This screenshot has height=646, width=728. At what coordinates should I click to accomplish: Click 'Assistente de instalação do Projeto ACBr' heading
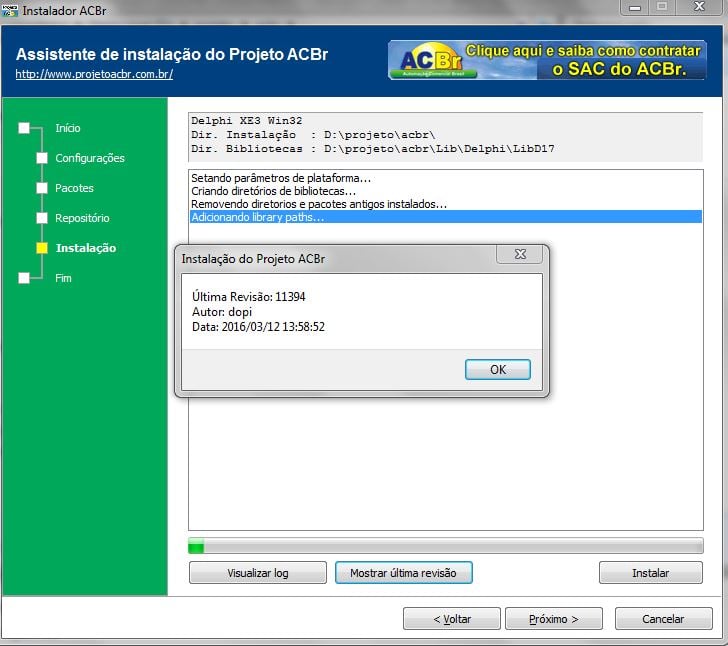[x=172, y=54]
